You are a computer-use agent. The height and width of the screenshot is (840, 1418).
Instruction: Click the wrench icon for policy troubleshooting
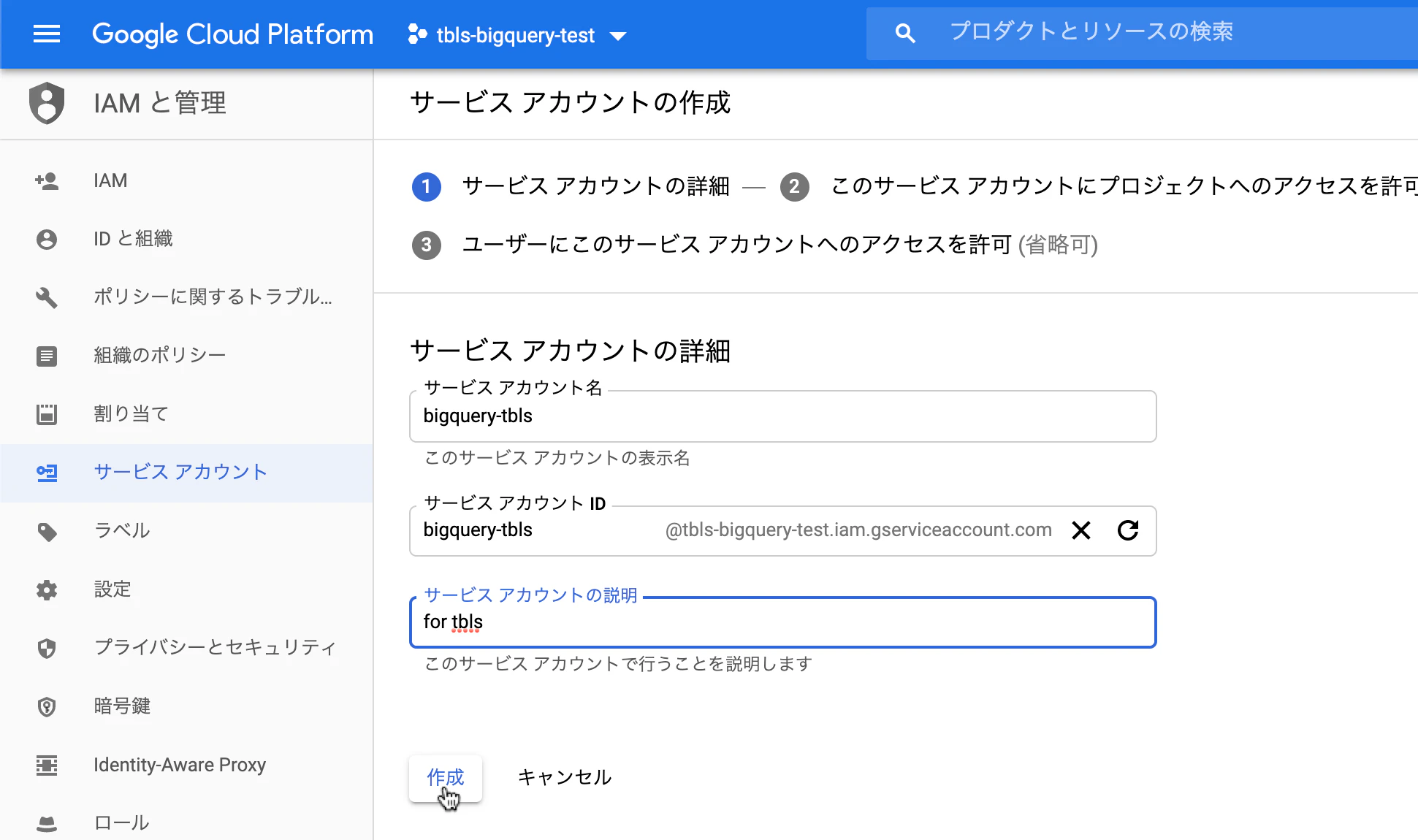coord(47,297)
